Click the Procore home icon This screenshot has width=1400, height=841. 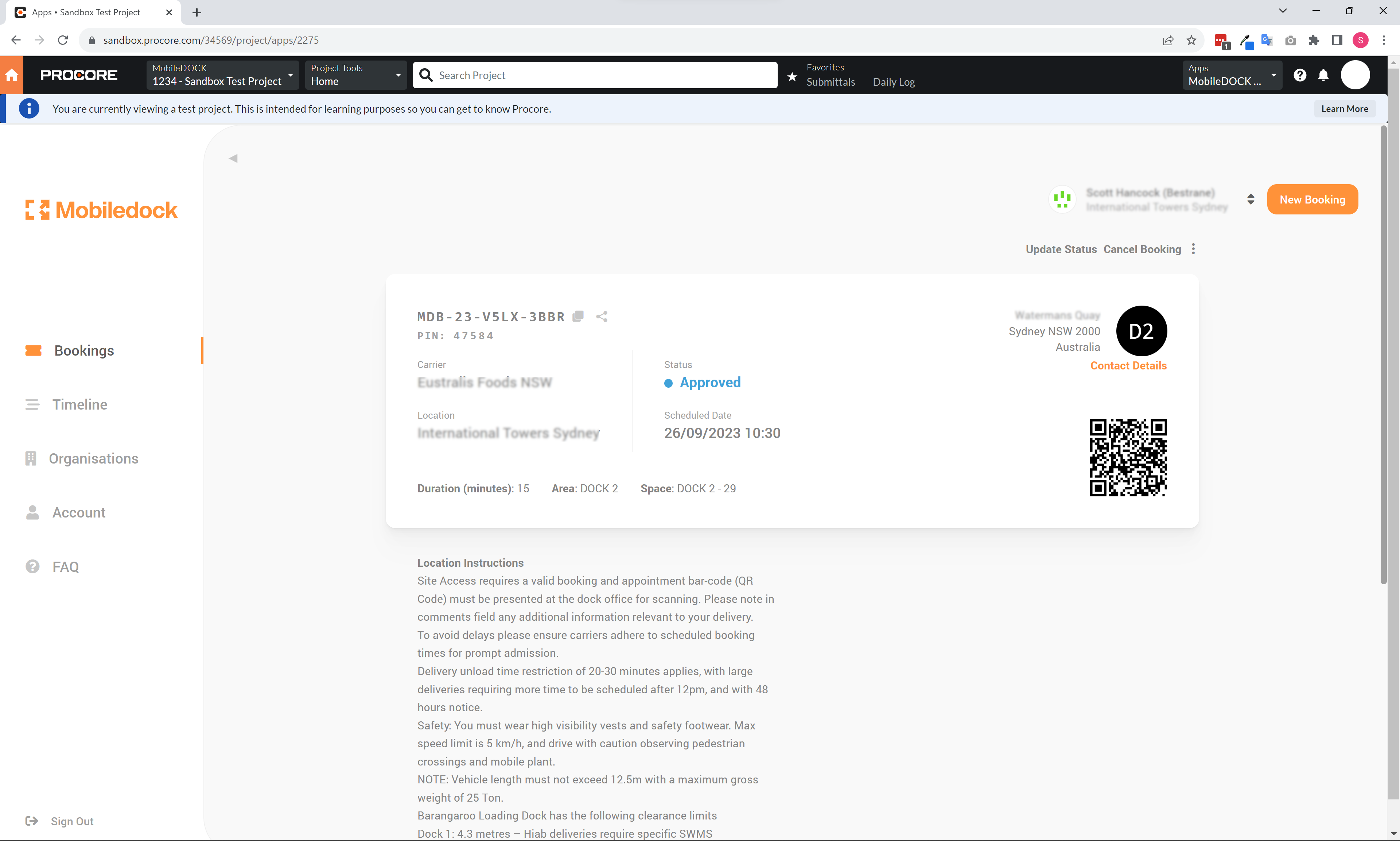click(x=11, y=75)
